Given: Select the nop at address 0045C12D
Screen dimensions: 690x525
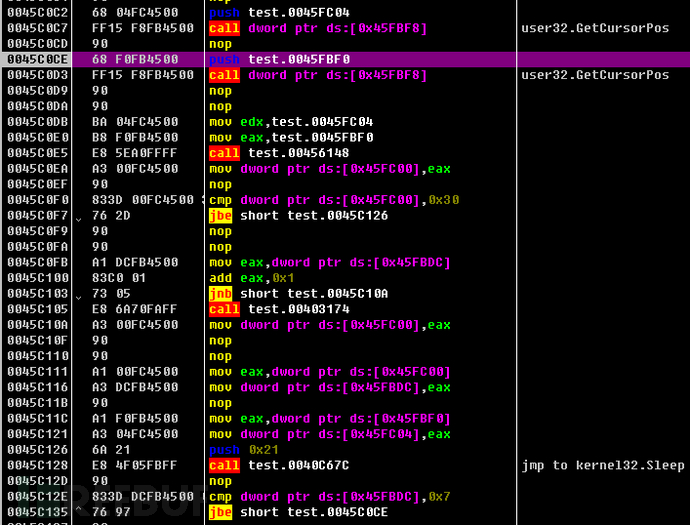Looking at the screenshot, I should click(220, 481).
